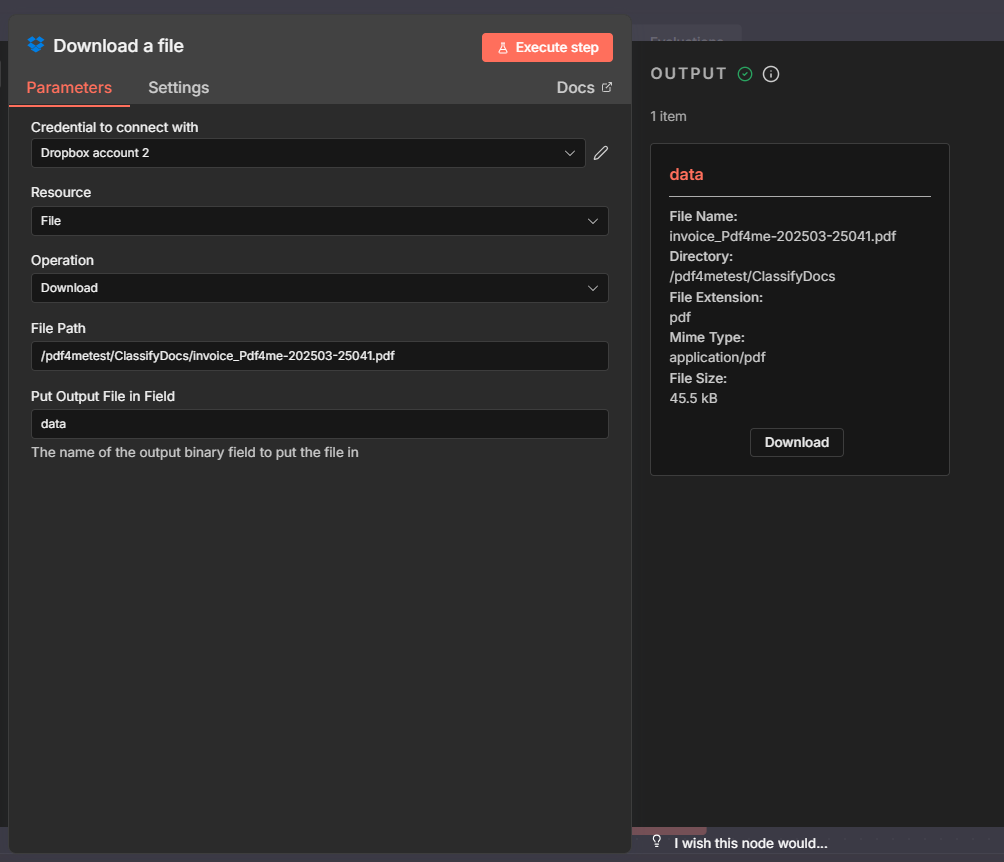Click the Download button in output panel

pos(796,442)
